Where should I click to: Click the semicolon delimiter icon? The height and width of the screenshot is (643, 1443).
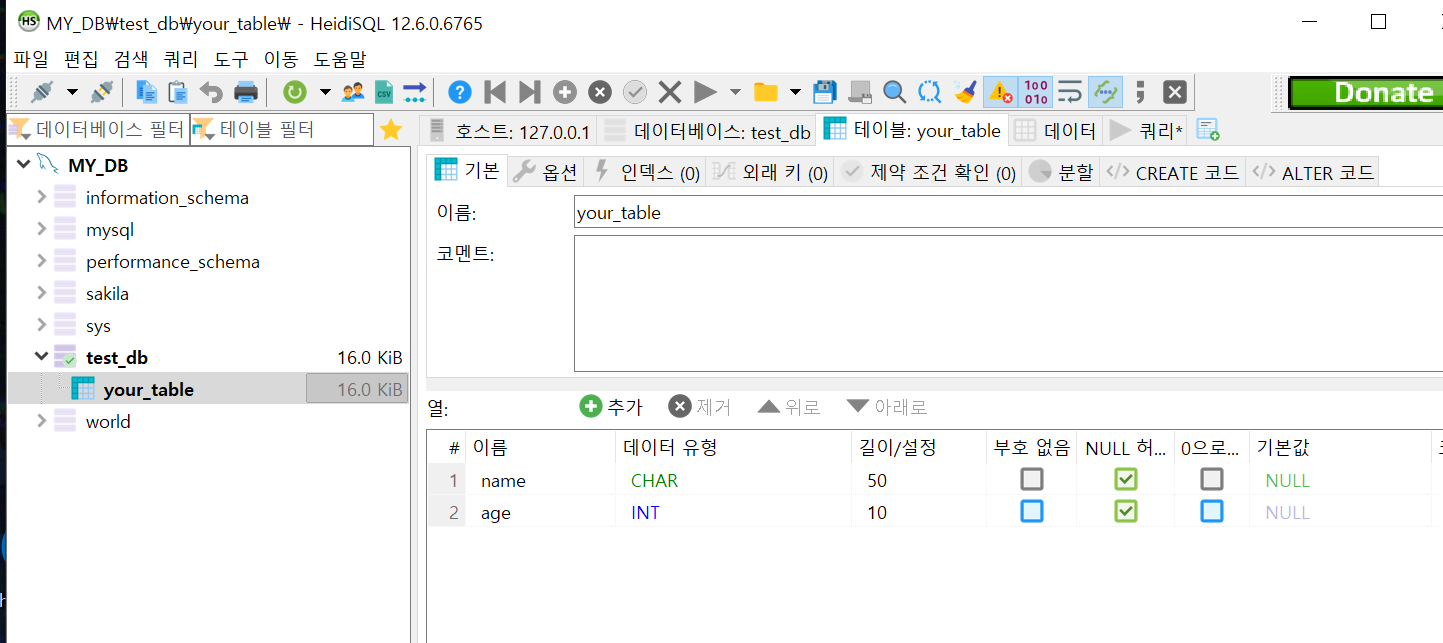click(1140, 93)
